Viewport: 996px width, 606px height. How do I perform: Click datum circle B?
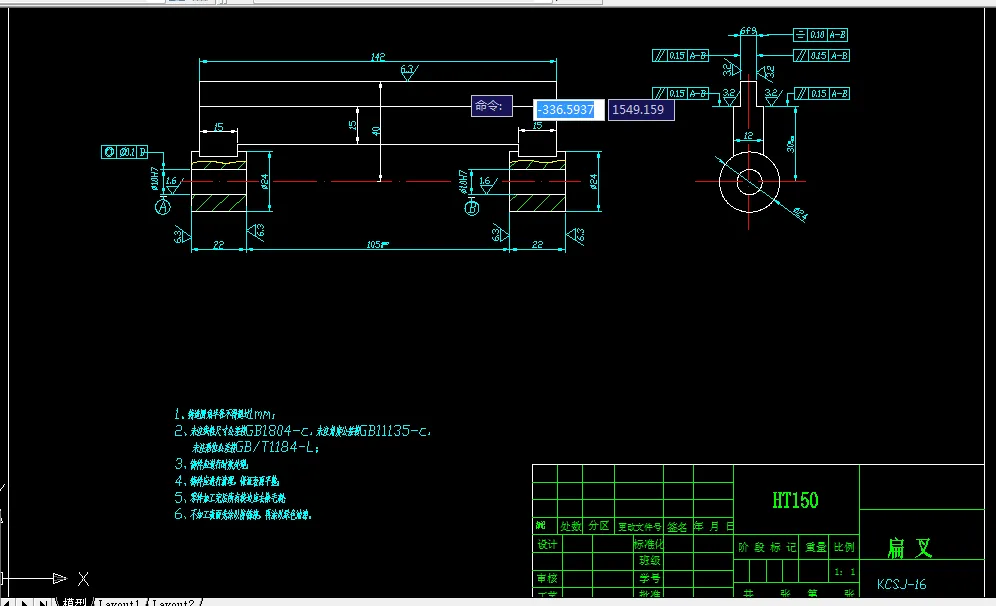coord(472,208)
